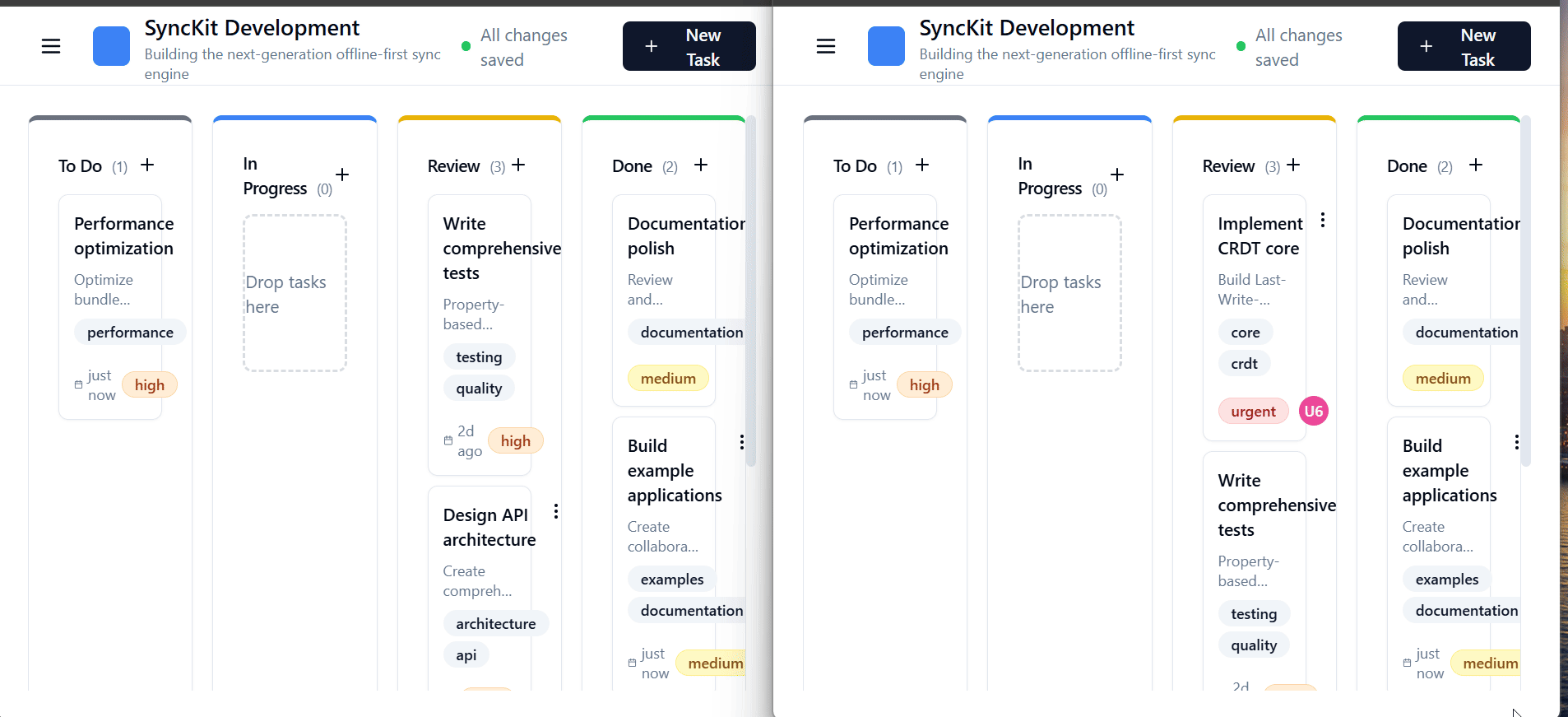Add task to To Do column, left window
The image size is (1568, 717).
147,165
